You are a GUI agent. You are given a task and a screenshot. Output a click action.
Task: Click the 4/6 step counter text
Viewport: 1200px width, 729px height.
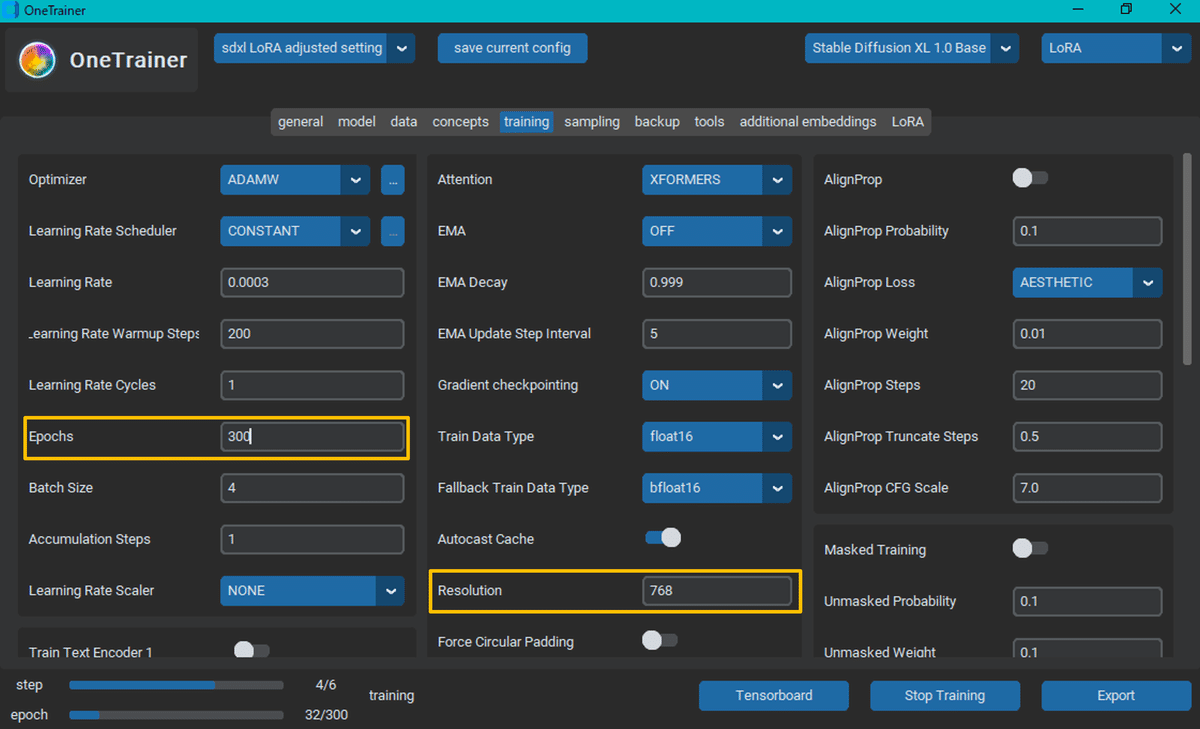point(326,686)
